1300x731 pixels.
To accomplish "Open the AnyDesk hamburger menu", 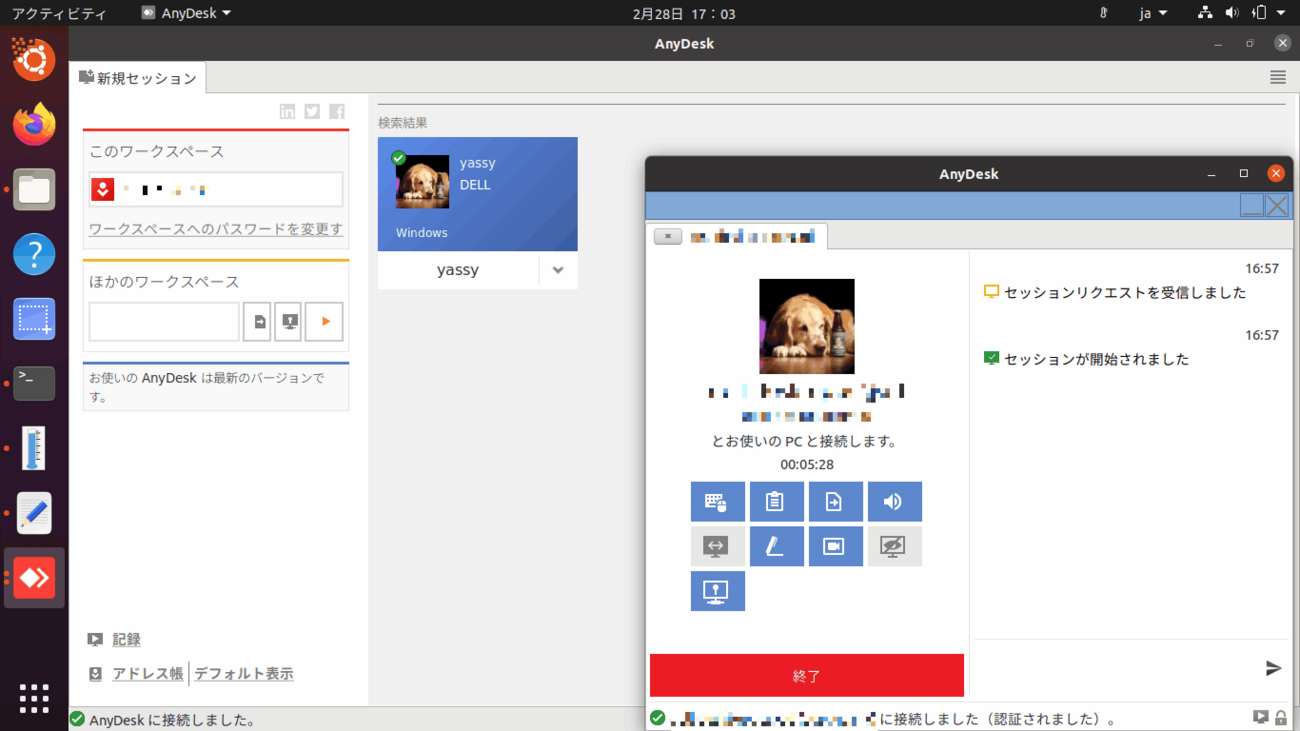I will (x=1277, y=77).
